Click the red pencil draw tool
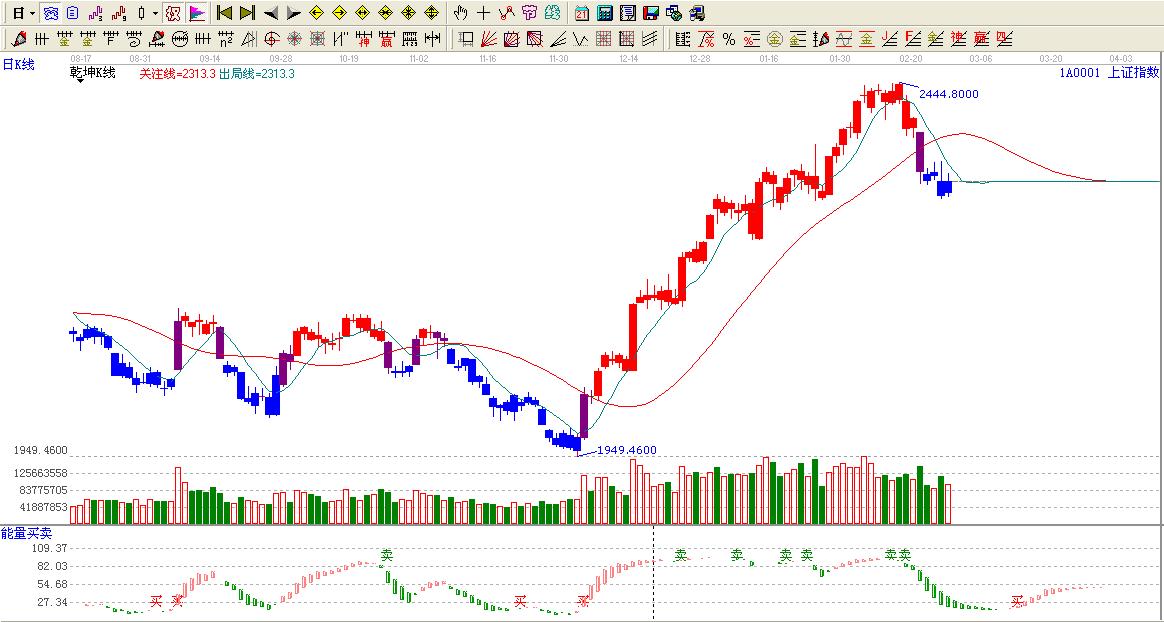 pyautogui.click(x=18, y=39)
